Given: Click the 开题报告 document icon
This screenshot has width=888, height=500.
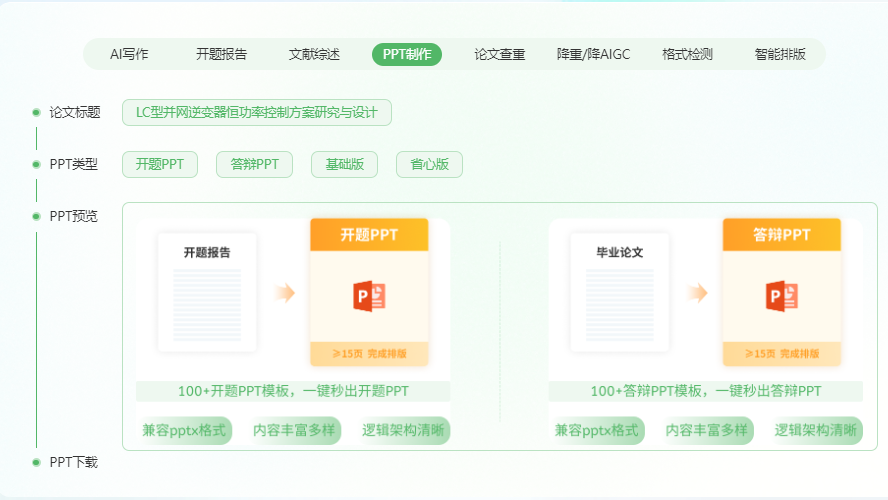Looking at the screenshot, I should pyautogui.click(x=207, y=292).
